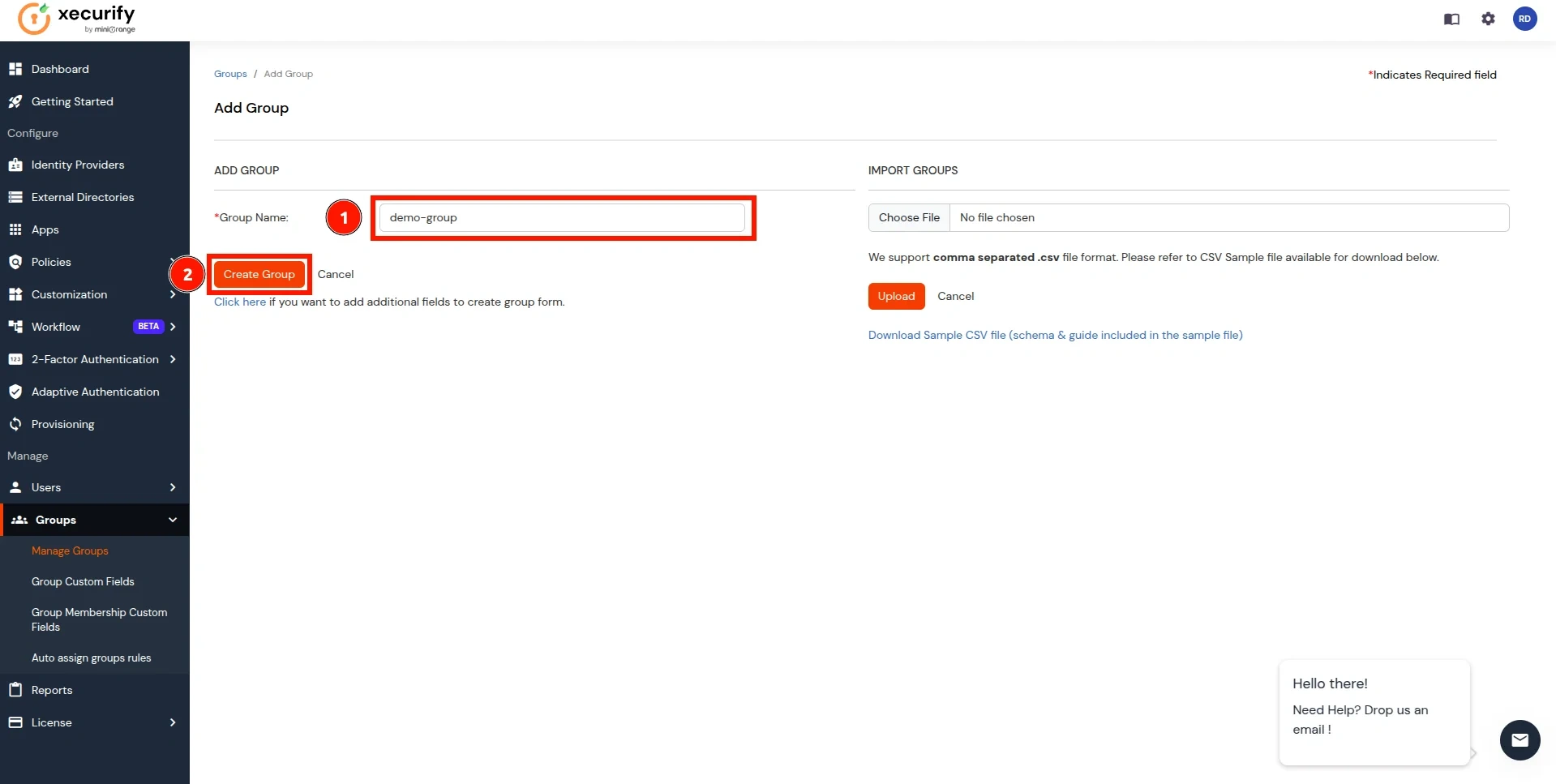Open the documentation book icon
Image resolution: width=1556 pixels, height=784 pixels.
1451,19
